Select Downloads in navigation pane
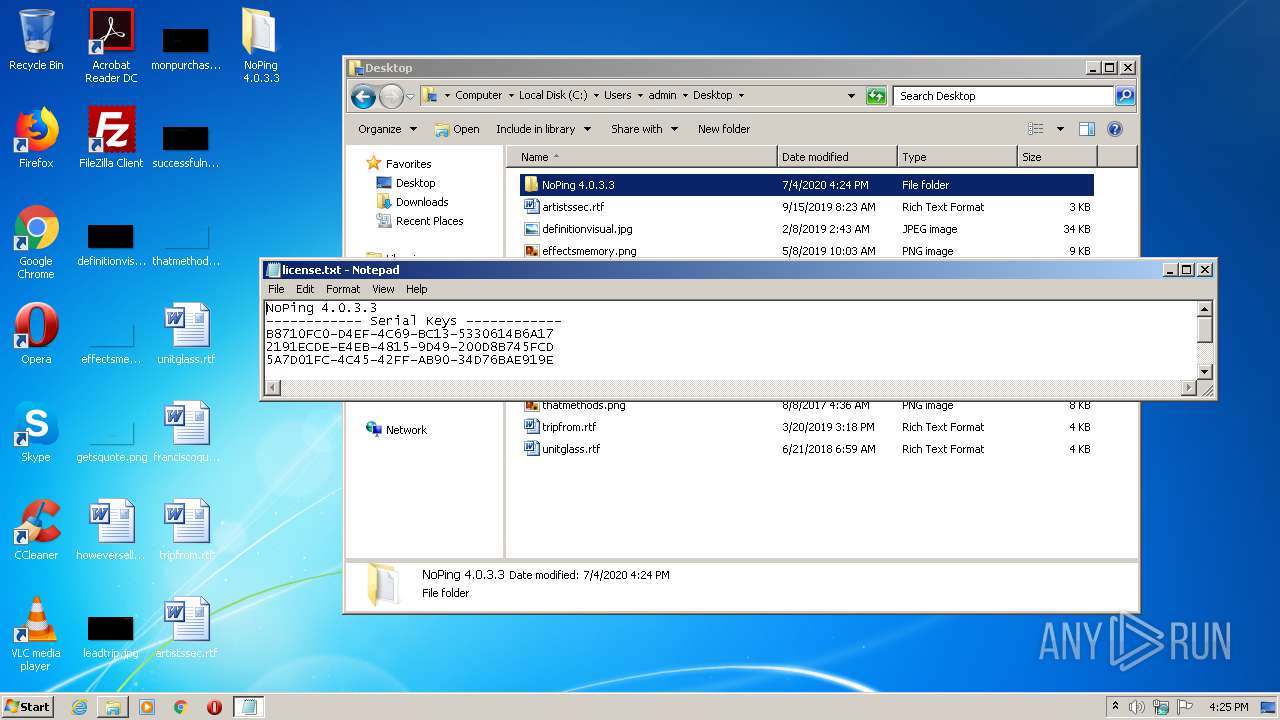This screenshot has width=1280, height=720. click(x=412, y=202)
